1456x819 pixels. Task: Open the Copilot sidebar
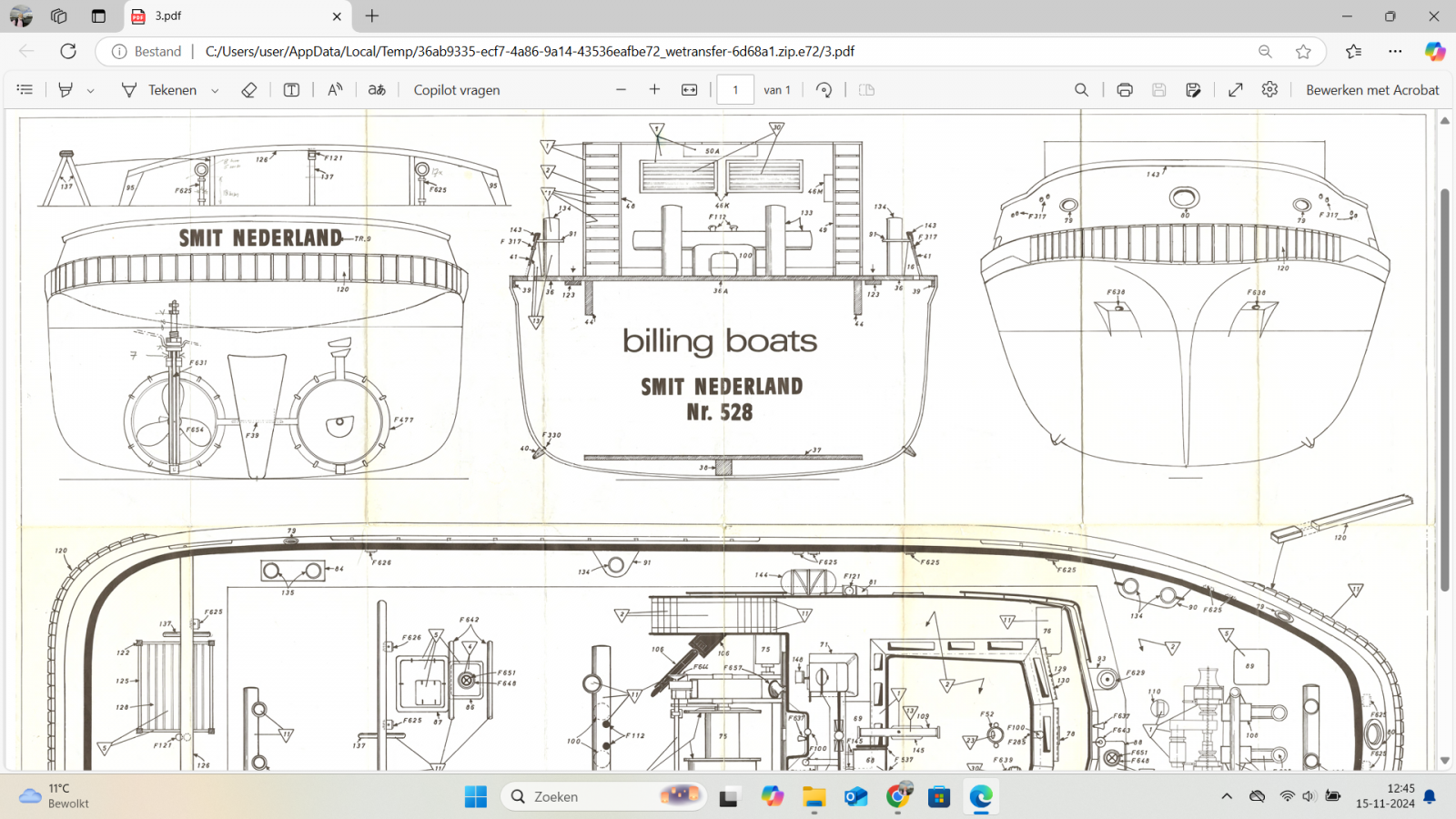pos(1435,51)
